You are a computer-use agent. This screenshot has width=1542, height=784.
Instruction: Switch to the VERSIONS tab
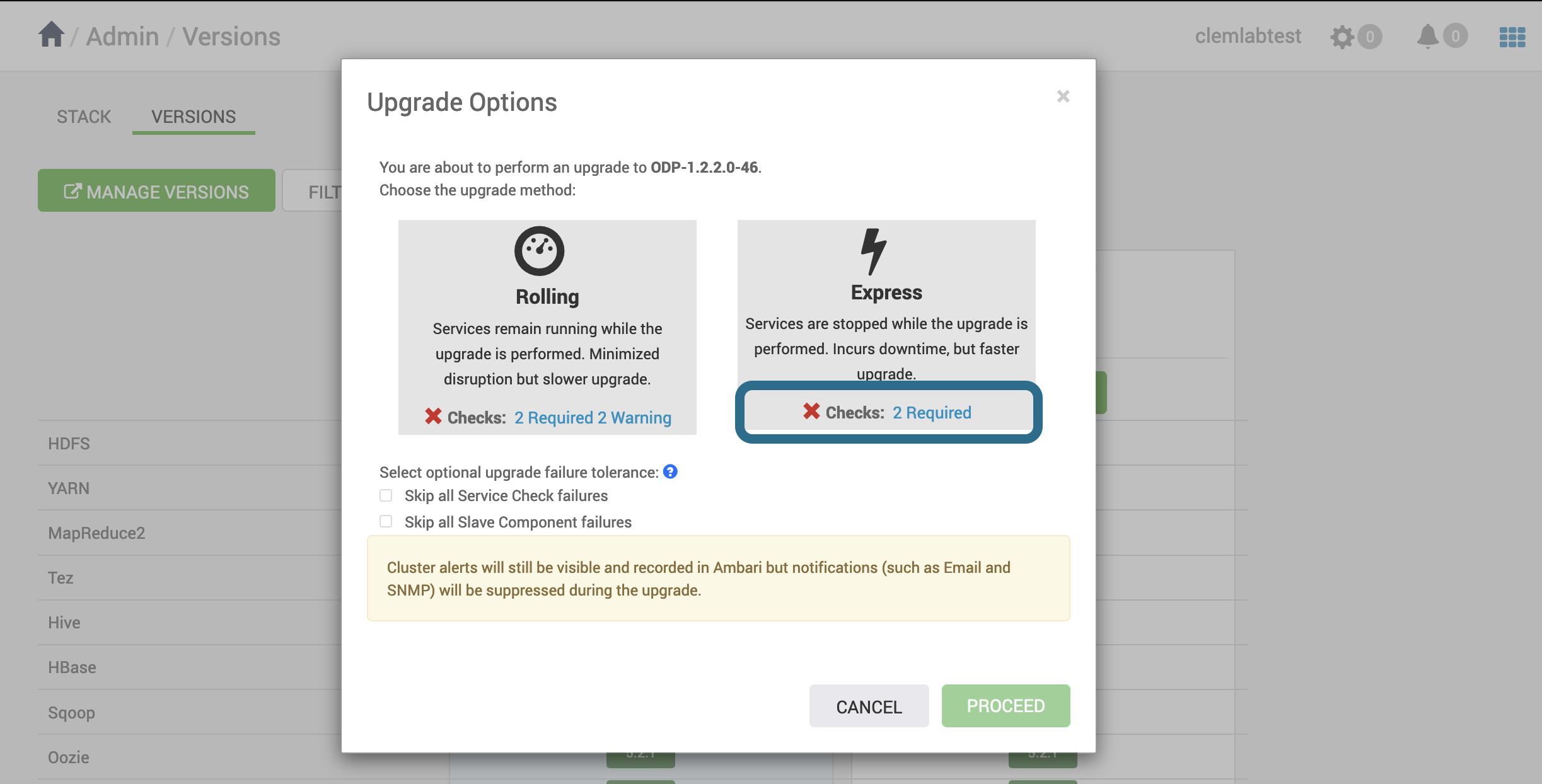193,114
